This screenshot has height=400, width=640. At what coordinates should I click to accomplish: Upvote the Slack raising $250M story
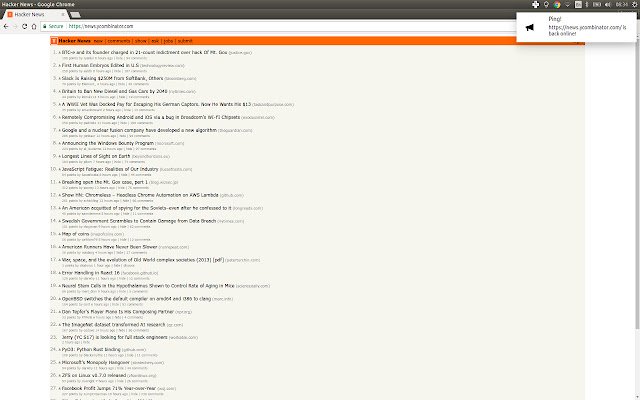[x=60, y=79]
